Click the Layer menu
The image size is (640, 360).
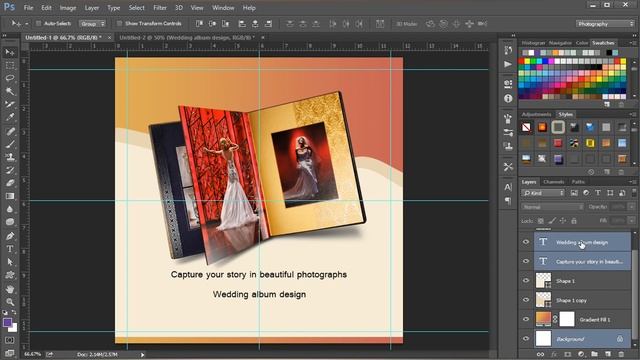pyautogui.click(x=91, y=8)
